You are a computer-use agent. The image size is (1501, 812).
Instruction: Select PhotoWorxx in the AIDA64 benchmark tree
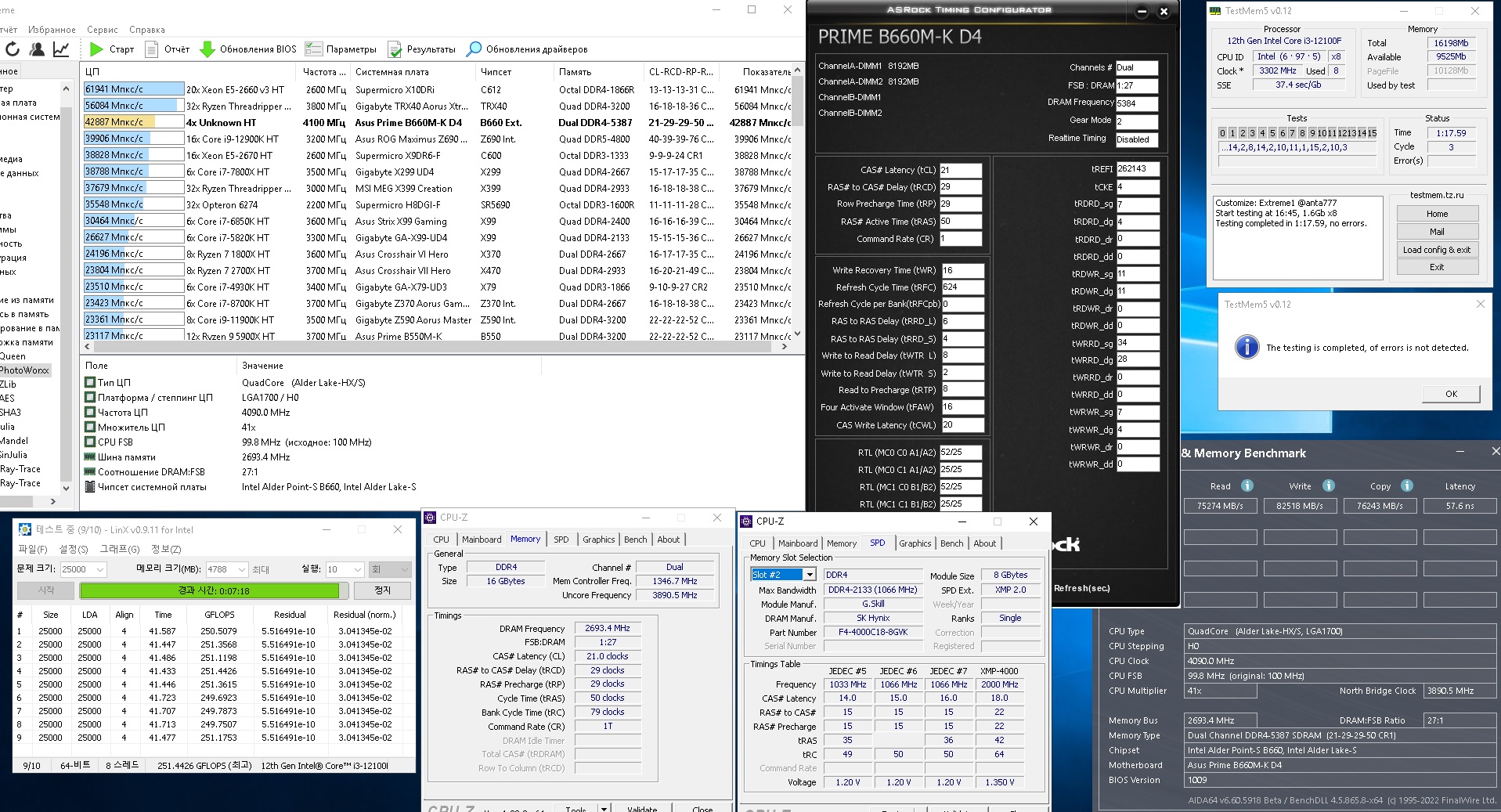[24, 370]
